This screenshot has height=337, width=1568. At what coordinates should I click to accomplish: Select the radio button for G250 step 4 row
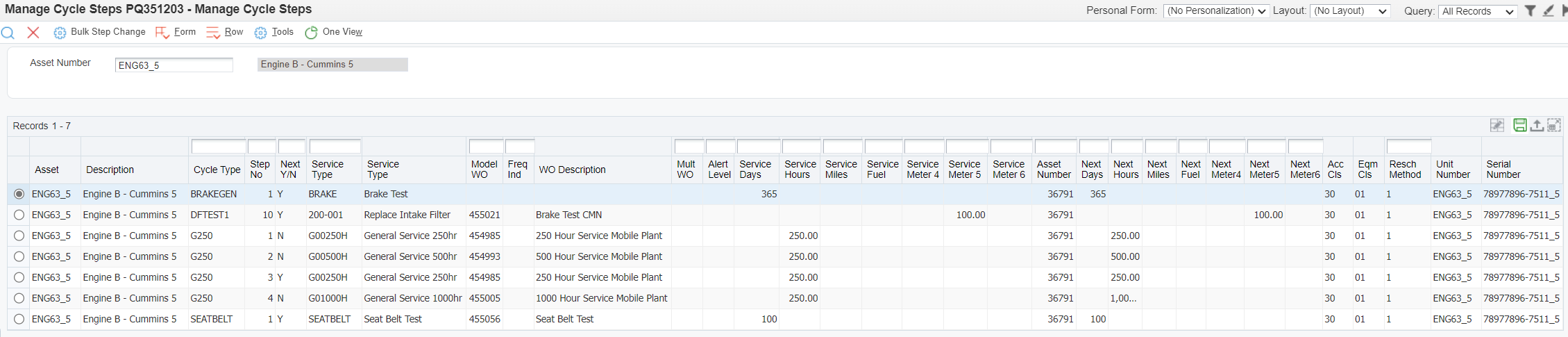pos(19,299)
